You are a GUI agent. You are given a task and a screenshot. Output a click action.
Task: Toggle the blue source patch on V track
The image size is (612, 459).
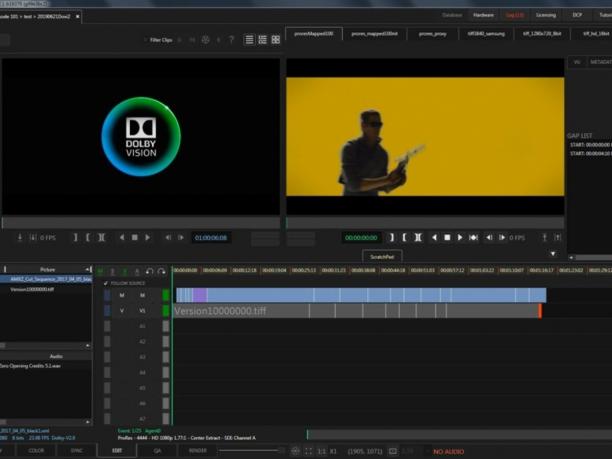click(107, 311)
